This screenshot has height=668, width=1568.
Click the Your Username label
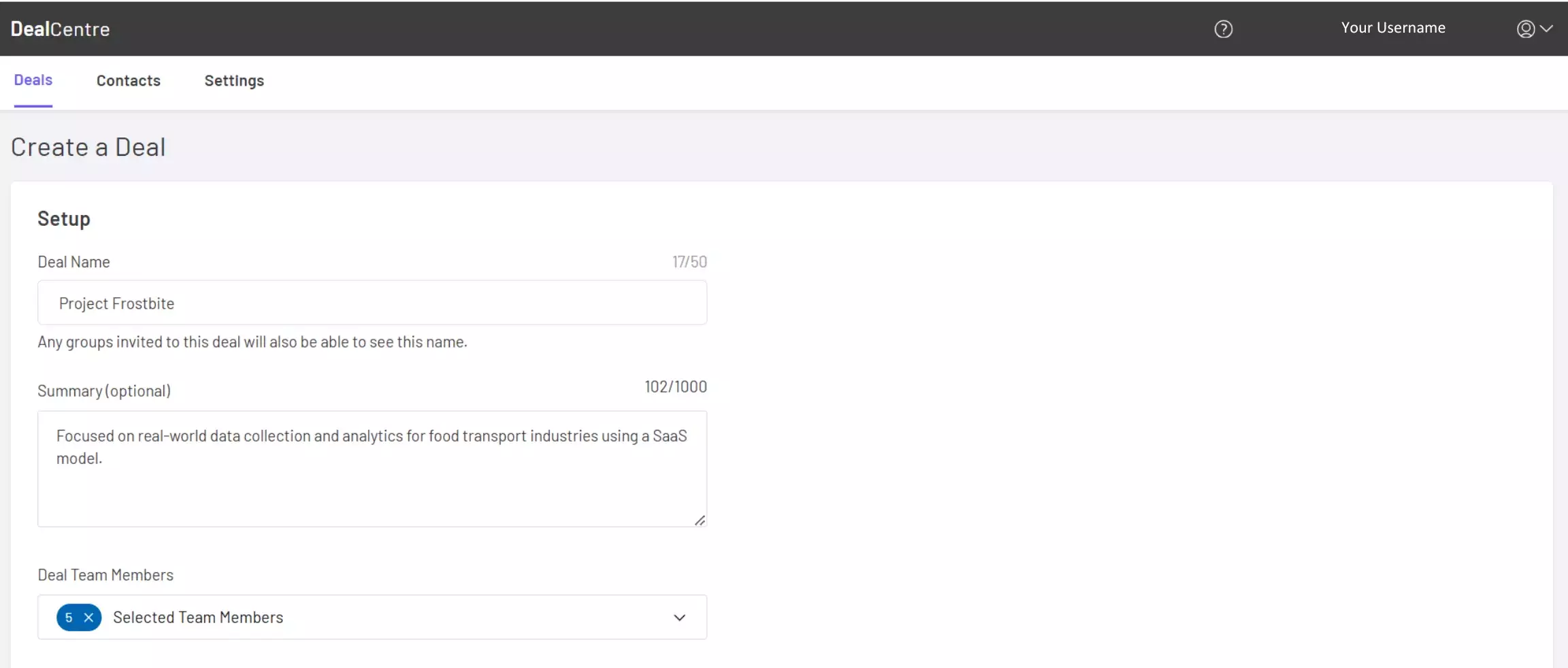(x=1392, y=28)
